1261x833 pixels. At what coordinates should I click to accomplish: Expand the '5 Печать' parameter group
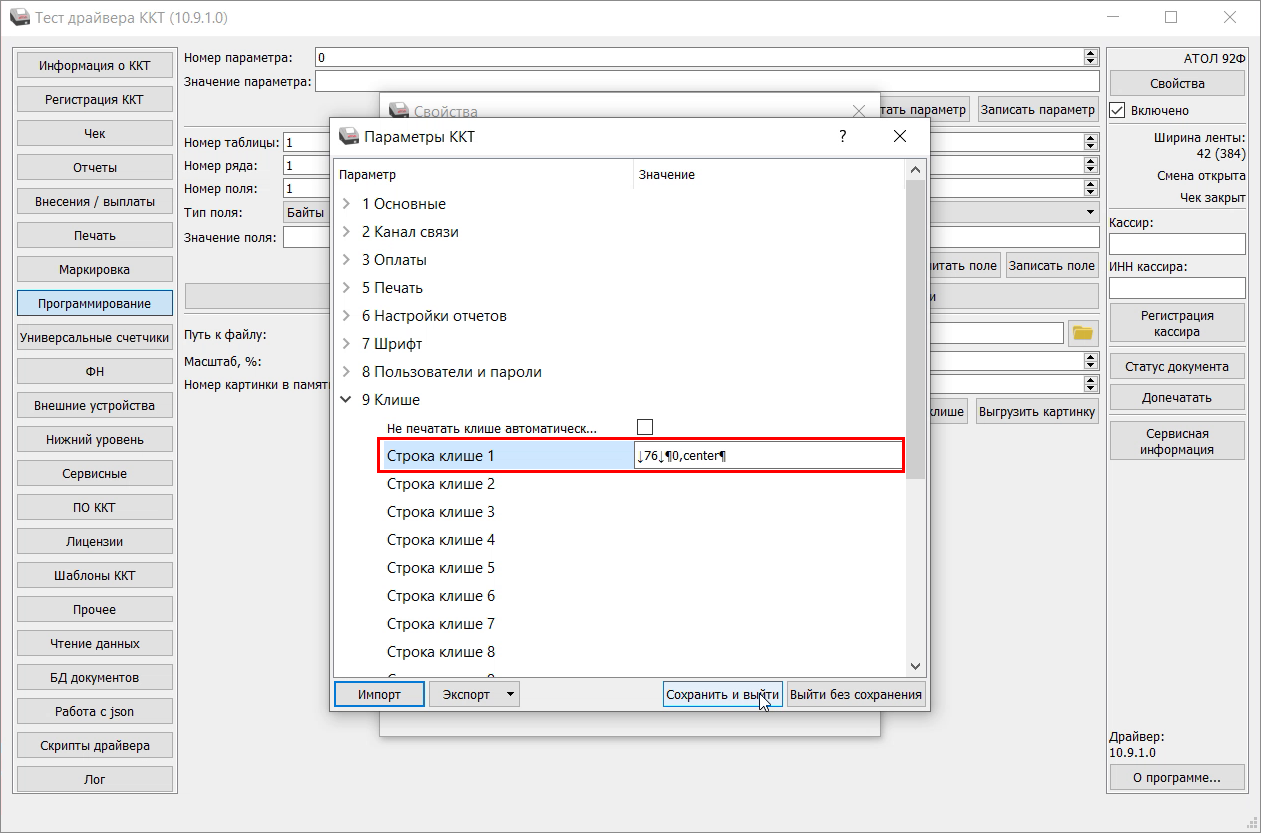(347, 288)
